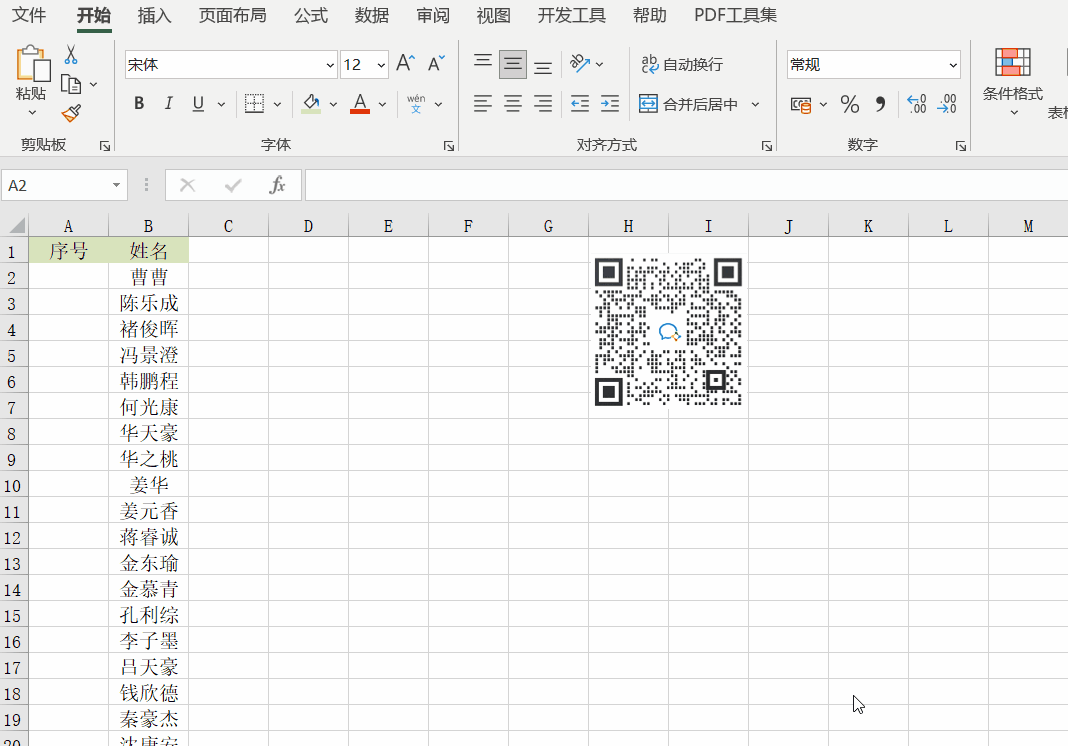The width and height of the screenshot is (1068, 746).
Task: Activate the Format Painter brush
Action: [x=71, y=113]
